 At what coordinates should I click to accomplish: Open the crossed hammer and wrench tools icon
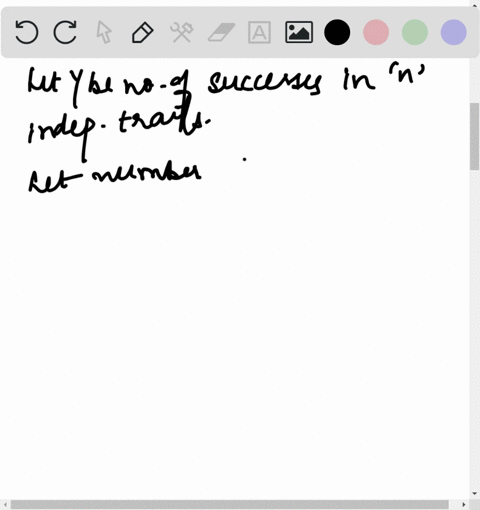coord(182,32)
